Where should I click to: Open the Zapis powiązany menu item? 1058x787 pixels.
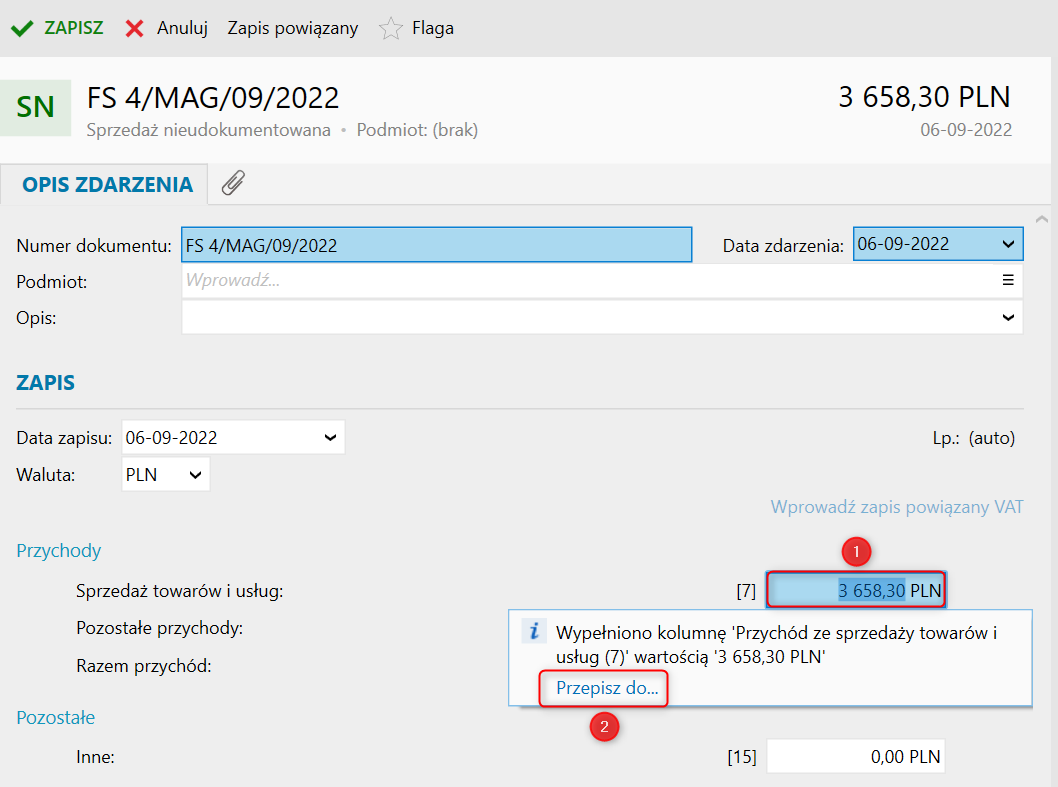(293, 28)
